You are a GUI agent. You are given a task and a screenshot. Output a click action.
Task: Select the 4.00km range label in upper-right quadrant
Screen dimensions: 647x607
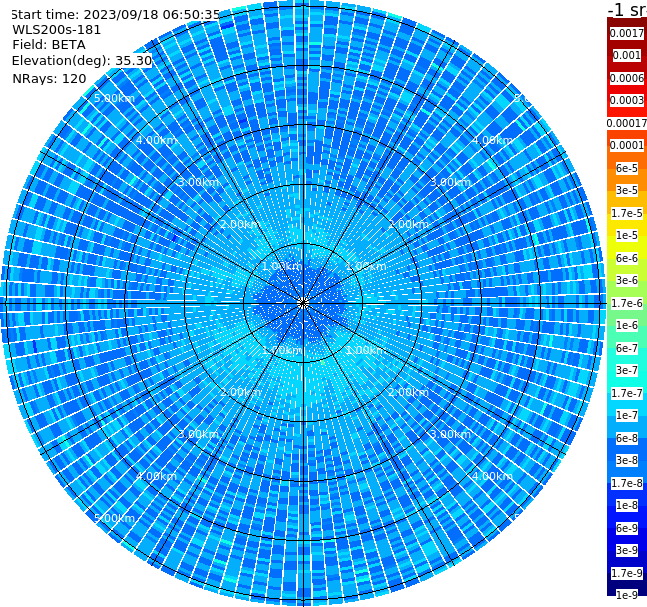492,140
